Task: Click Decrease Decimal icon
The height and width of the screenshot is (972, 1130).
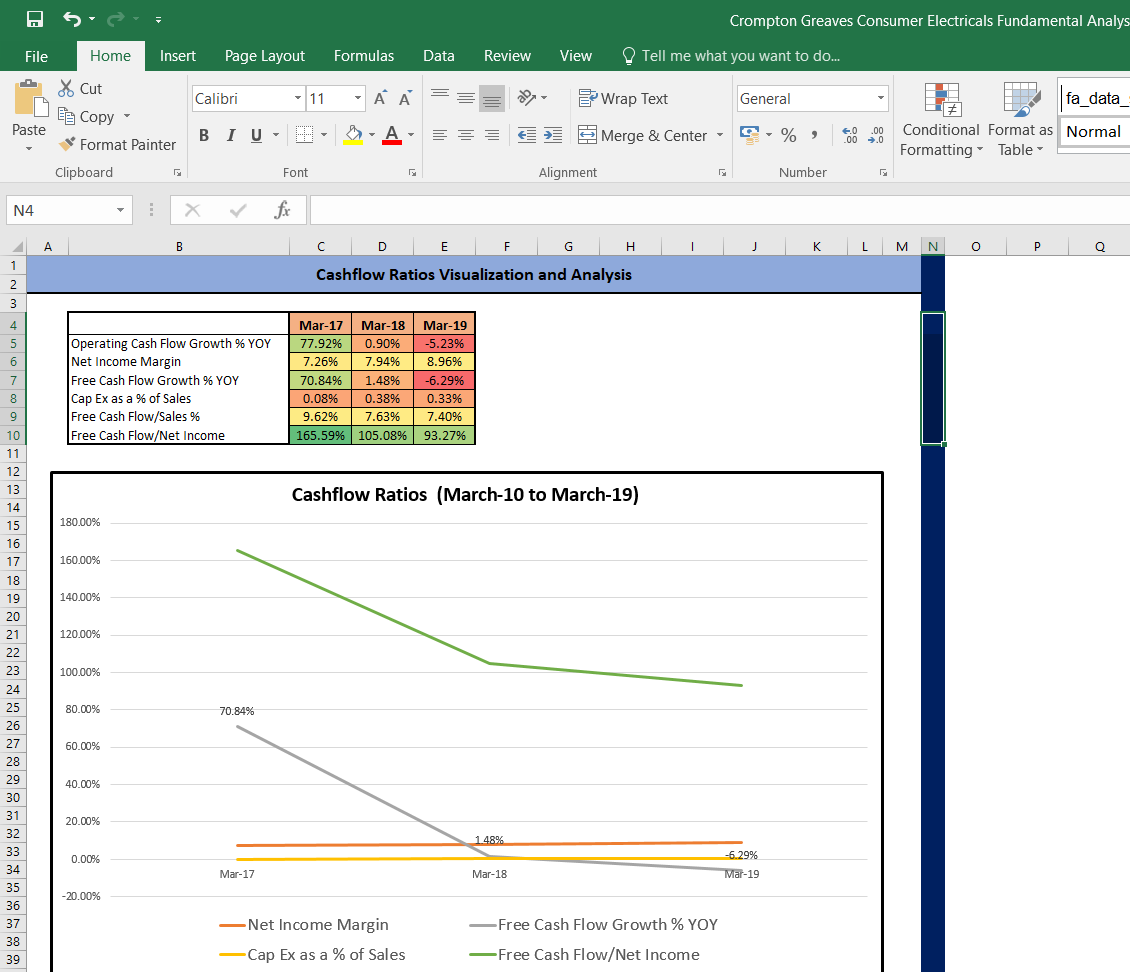Action: pos(876,135)
